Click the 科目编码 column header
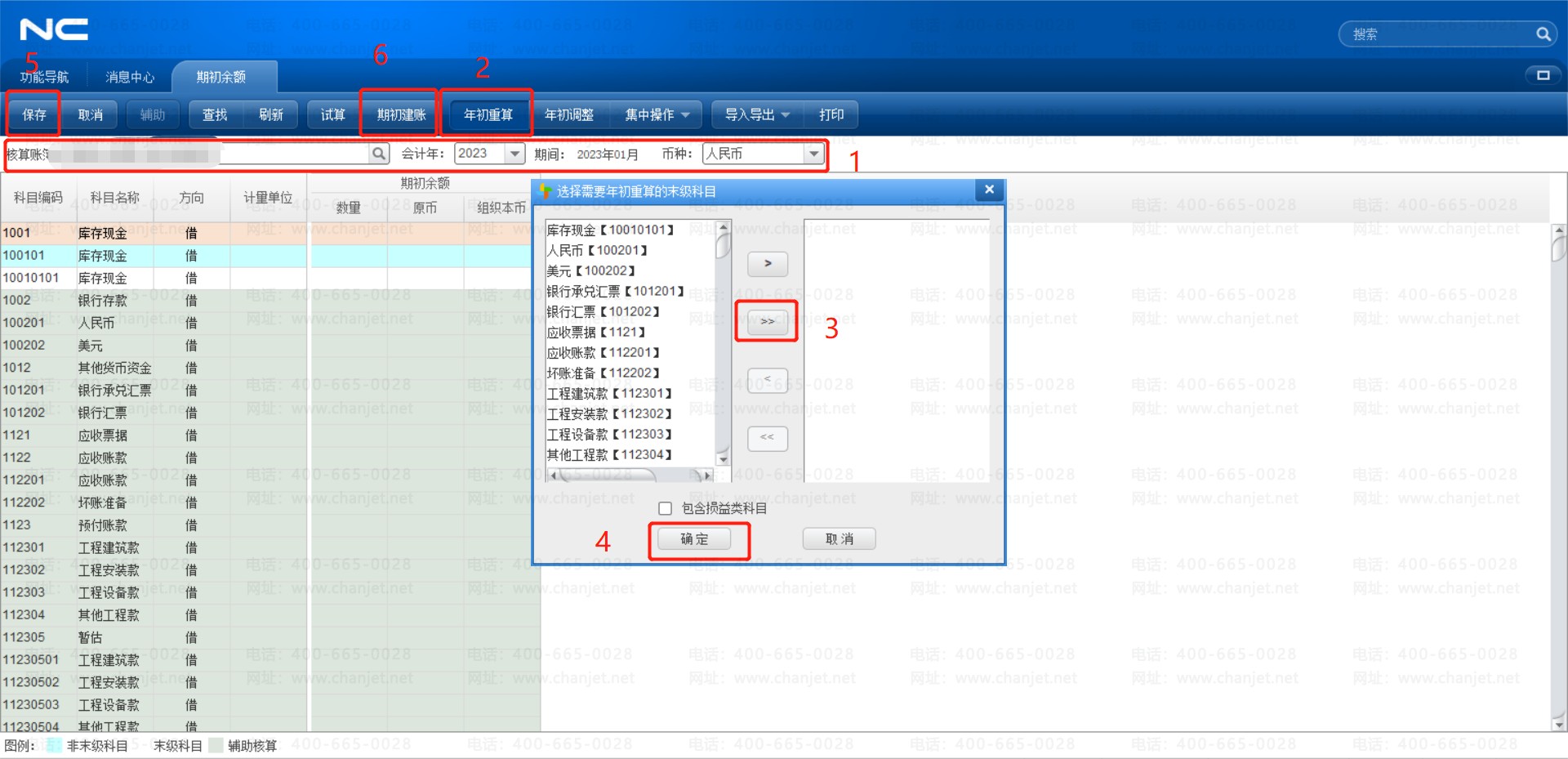 38,198
